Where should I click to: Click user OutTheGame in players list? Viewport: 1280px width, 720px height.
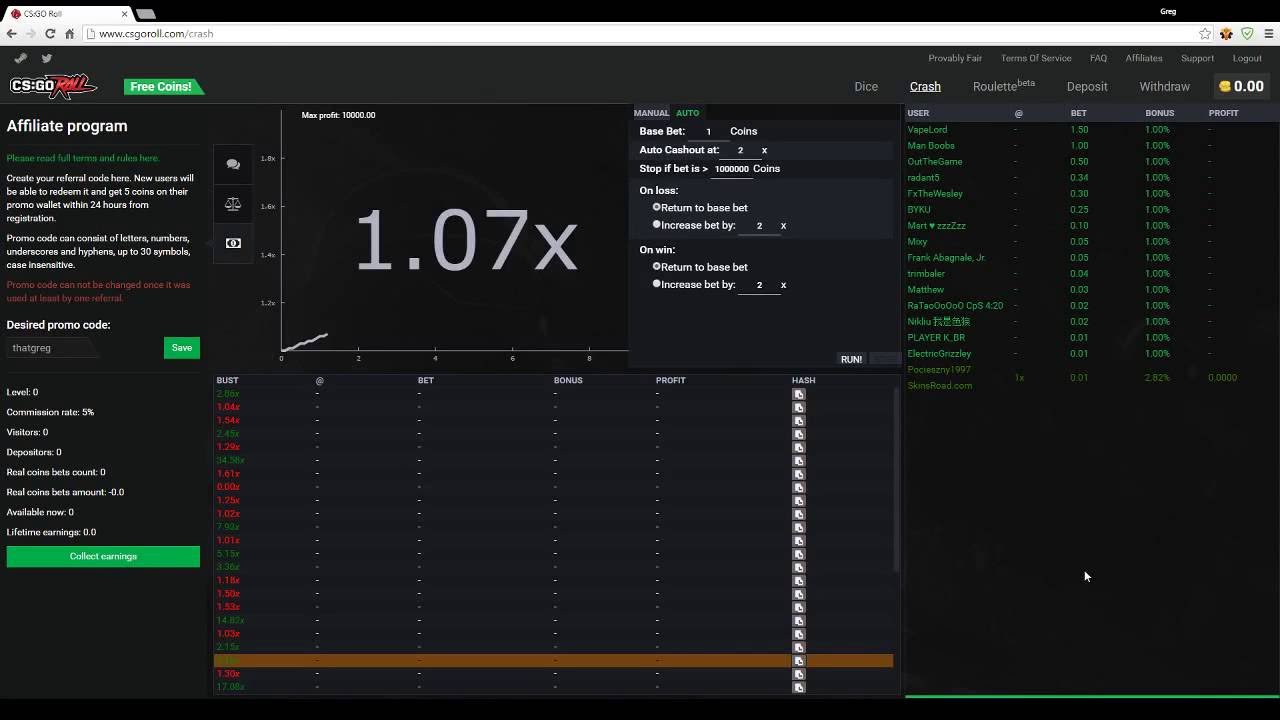(935, 161)
